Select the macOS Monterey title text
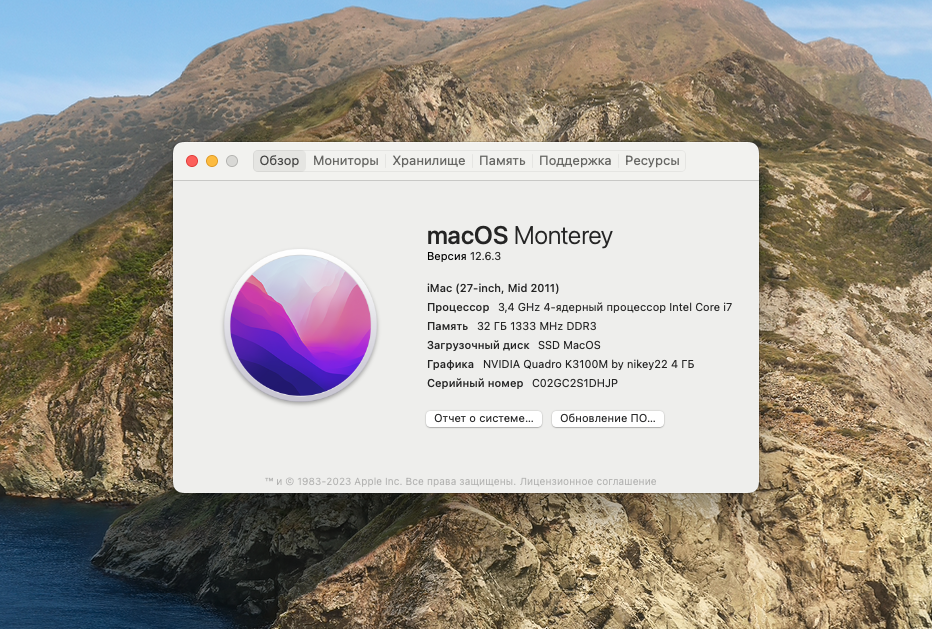This screenshot has width=932, height=629. [519, 236]
